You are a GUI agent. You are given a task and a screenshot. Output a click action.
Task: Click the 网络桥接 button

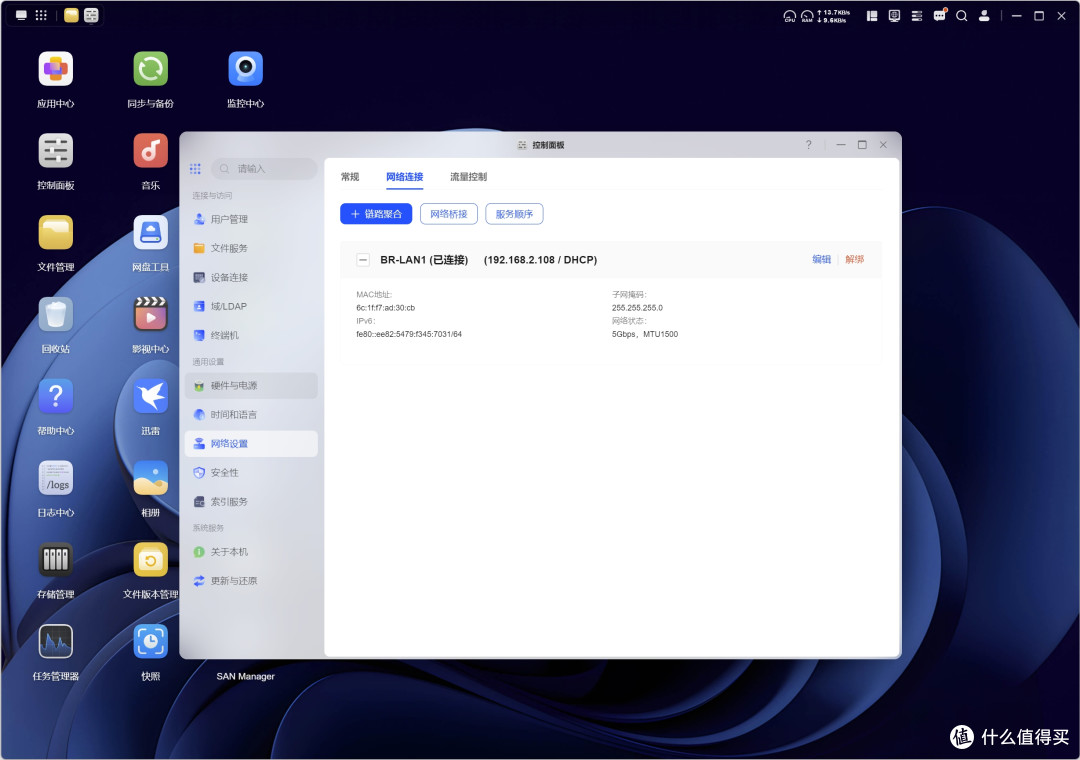point(448,214)
